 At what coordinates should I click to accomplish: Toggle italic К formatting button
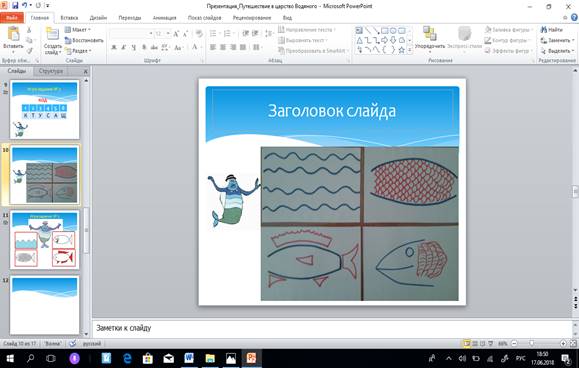[x=124, y=47]
